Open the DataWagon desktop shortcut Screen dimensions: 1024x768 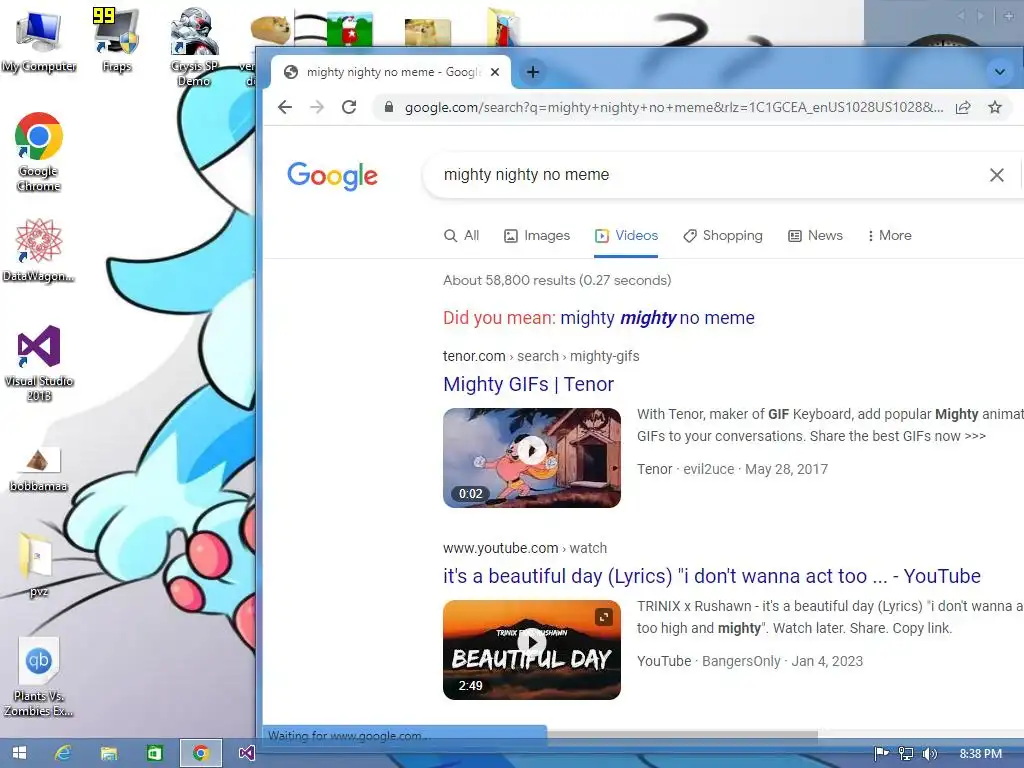(39, 250)
